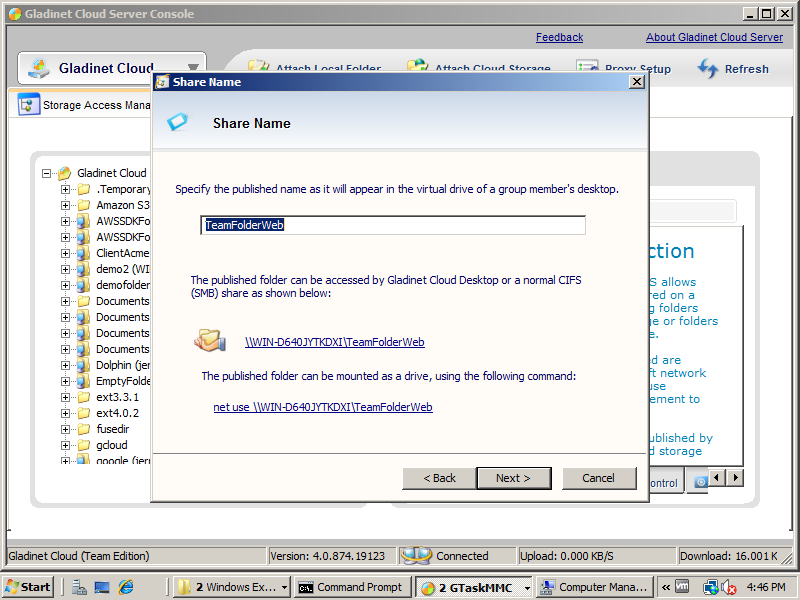
Task: Click the Gladinet Cloud root tree icon
Action: tap(64, 173)
